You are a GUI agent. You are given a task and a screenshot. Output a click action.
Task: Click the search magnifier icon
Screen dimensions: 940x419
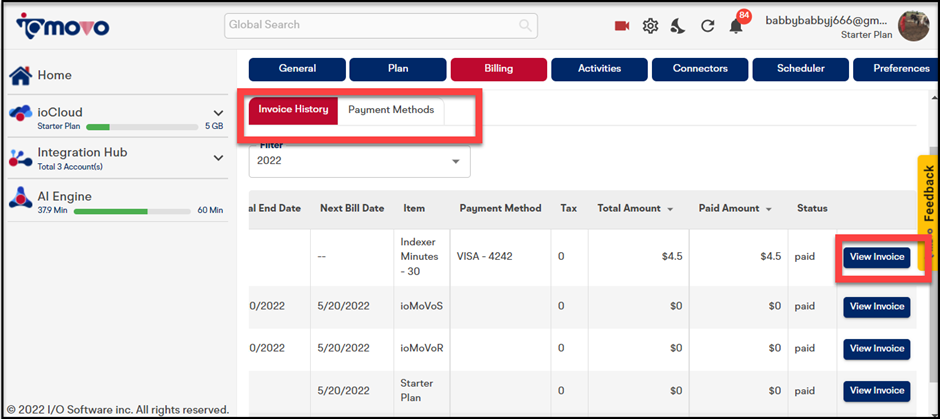point(525,25)
